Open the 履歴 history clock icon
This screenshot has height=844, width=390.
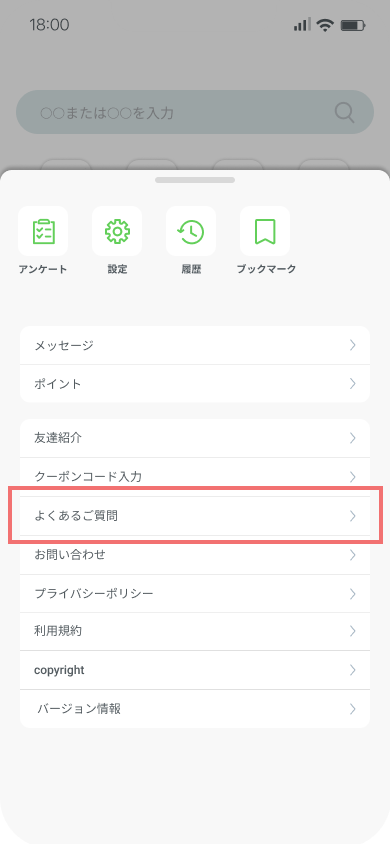point(191,231)
